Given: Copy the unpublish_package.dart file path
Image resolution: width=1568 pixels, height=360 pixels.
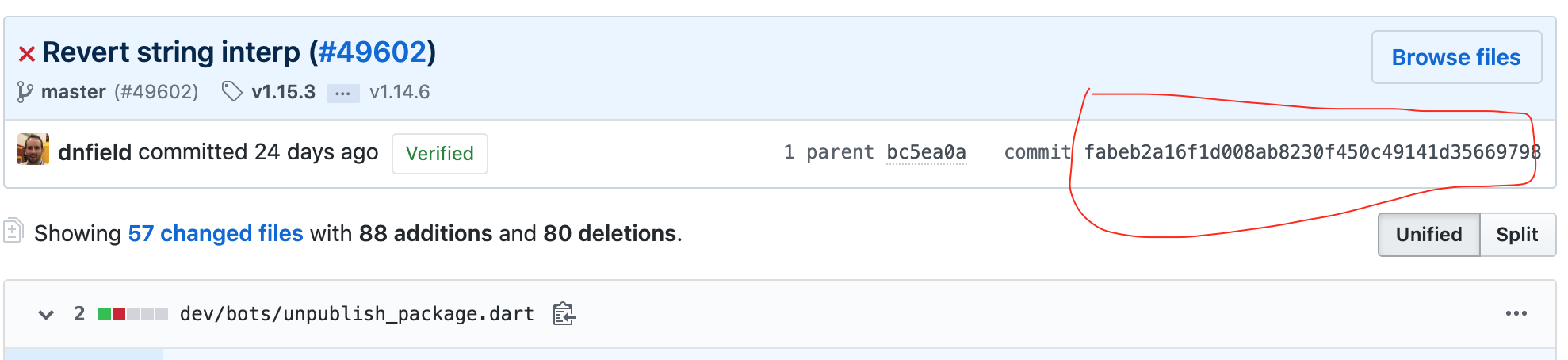Looking at the screenshot, I should pos(564,314).
